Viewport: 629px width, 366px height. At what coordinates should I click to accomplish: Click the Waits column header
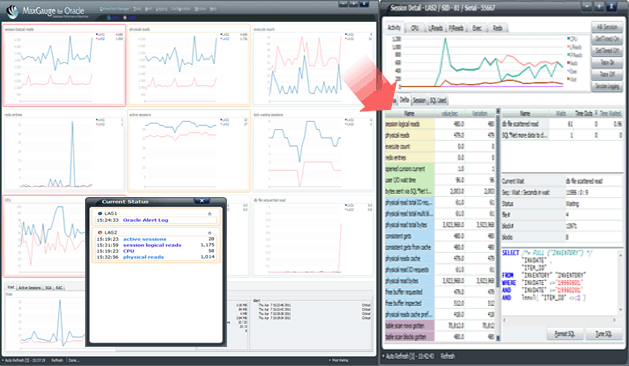561,114
